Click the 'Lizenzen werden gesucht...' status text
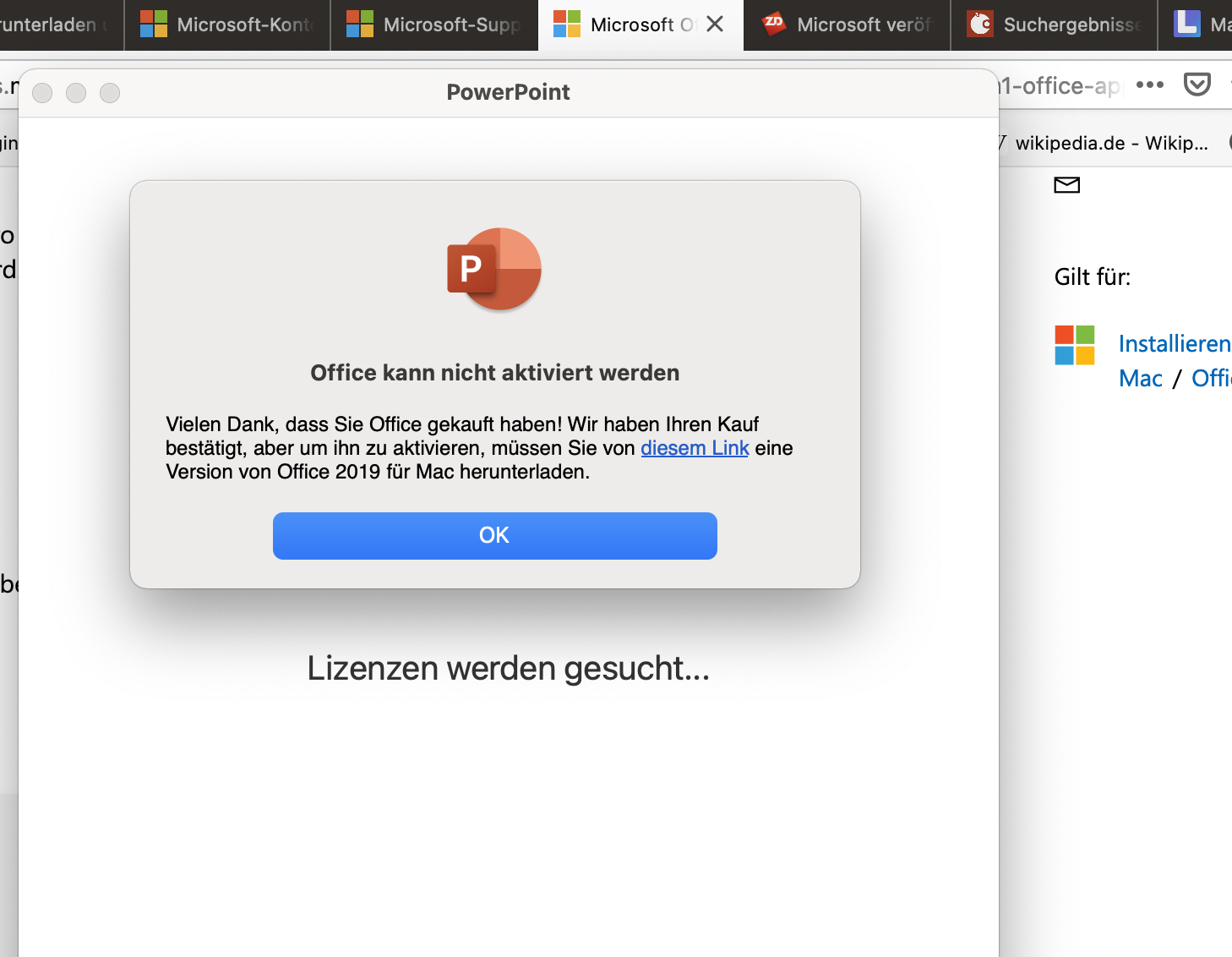 [x=508, y=668]
